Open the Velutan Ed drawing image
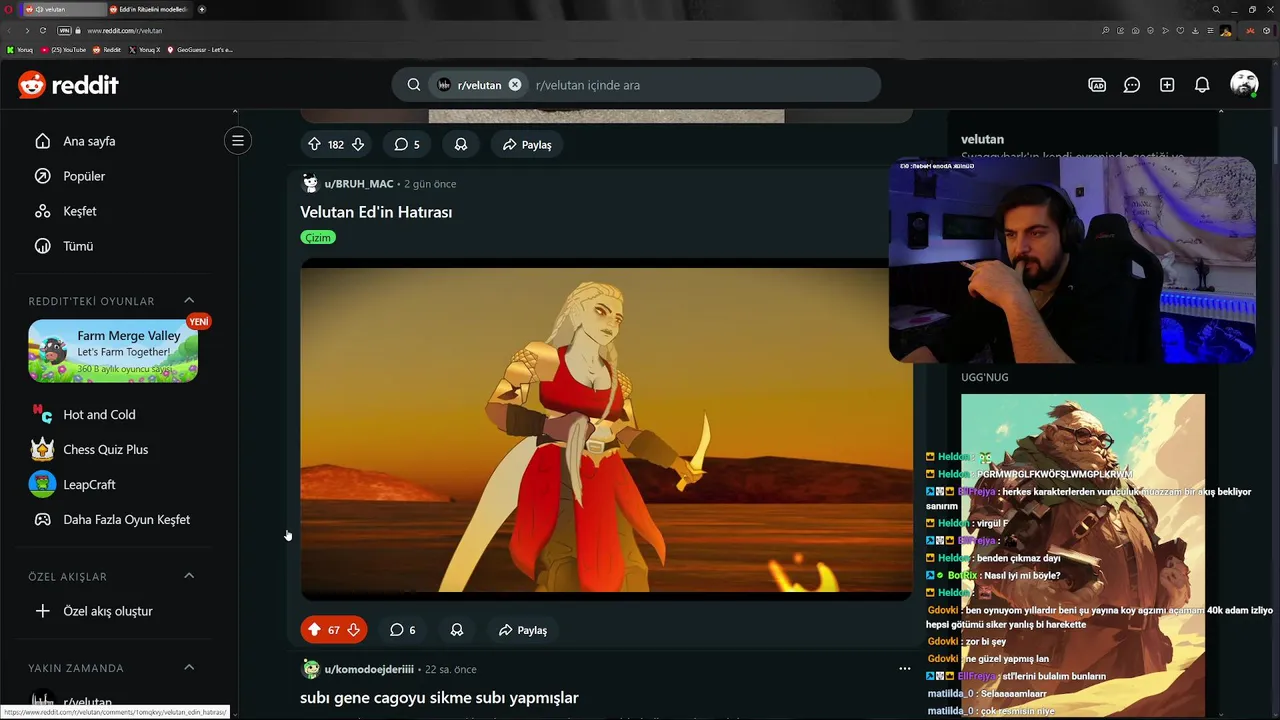The height and width of the screenshot is (720, 1280). point(607,430)
